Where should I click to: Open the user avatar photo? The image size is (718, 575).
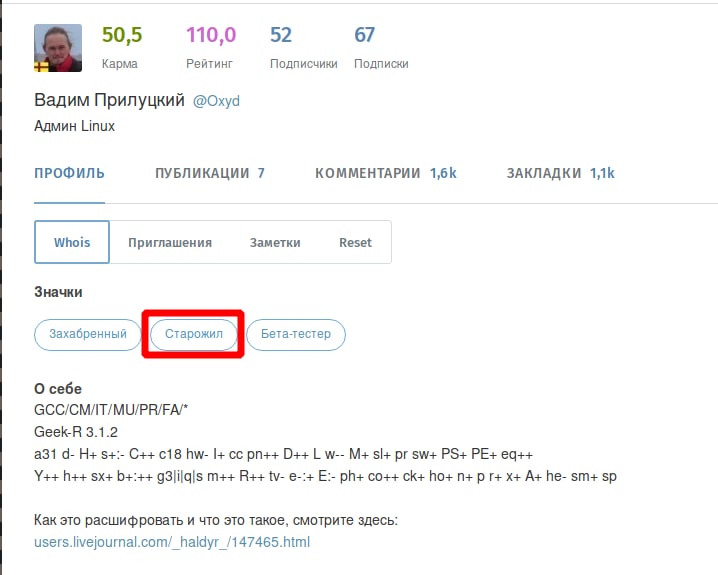(58, 48)
